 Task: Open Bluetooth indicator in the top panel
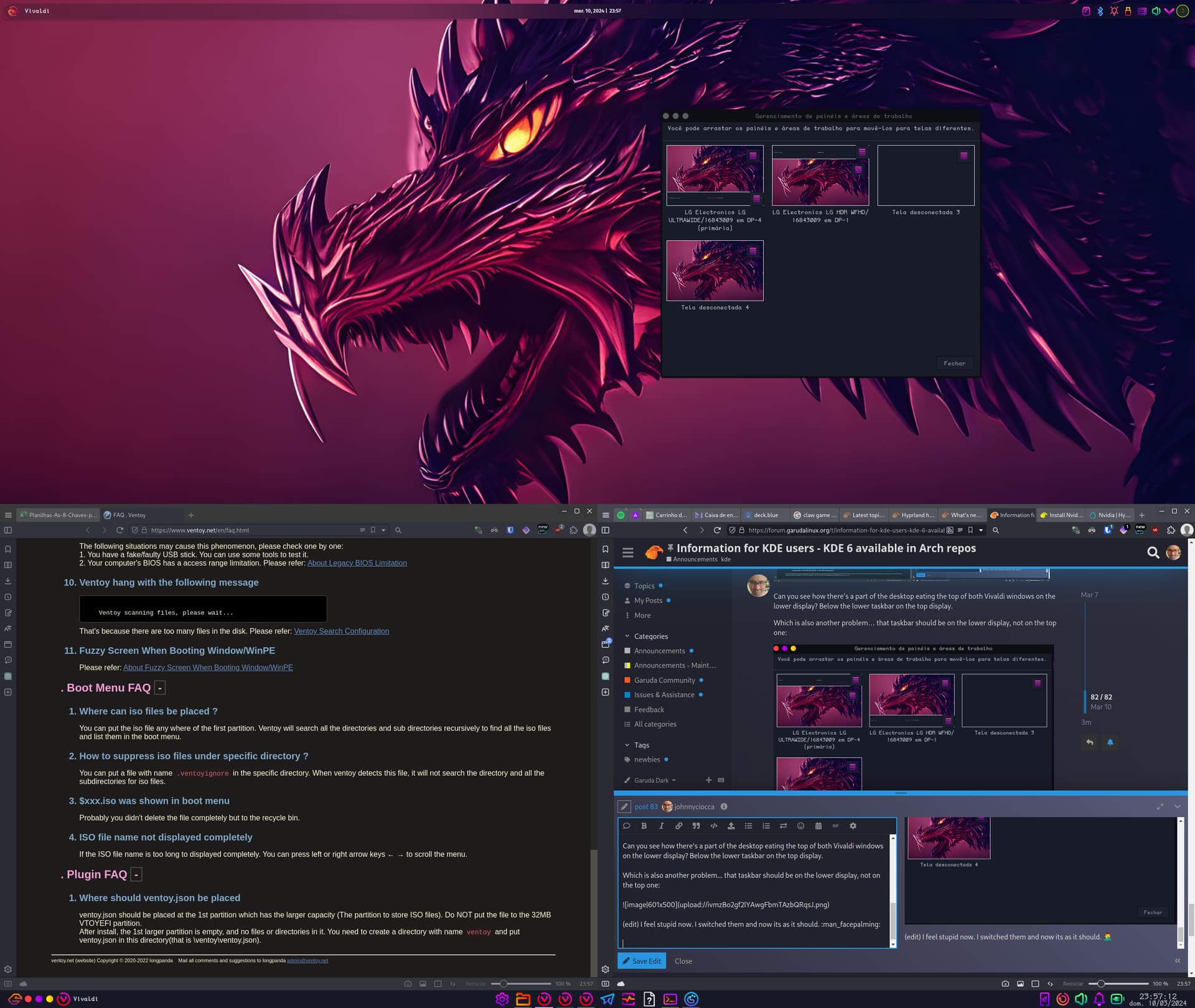(x=1100, y=11)
